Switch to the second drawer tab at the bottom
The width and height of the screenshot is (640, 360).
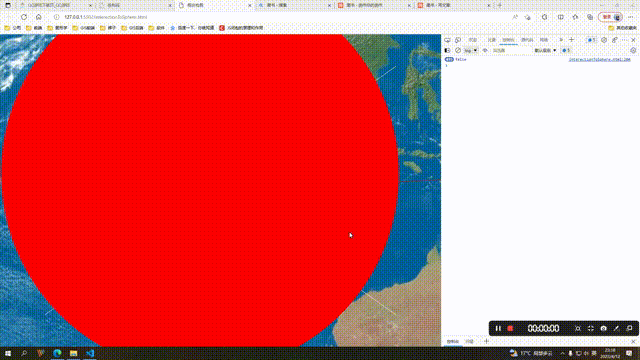(x=470, y=342)
